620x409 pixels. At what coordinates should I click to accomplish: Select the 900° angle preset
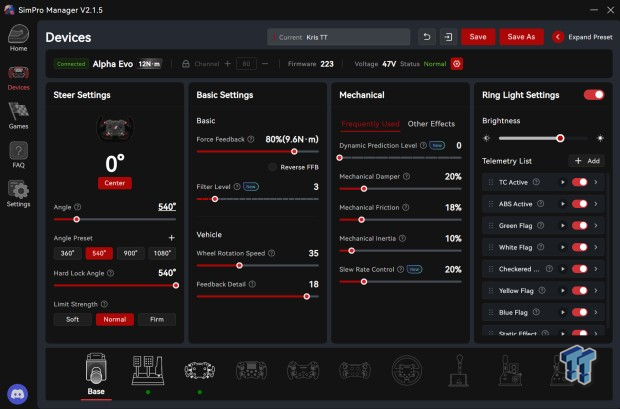pyautogui.click(x=130, y=253)
